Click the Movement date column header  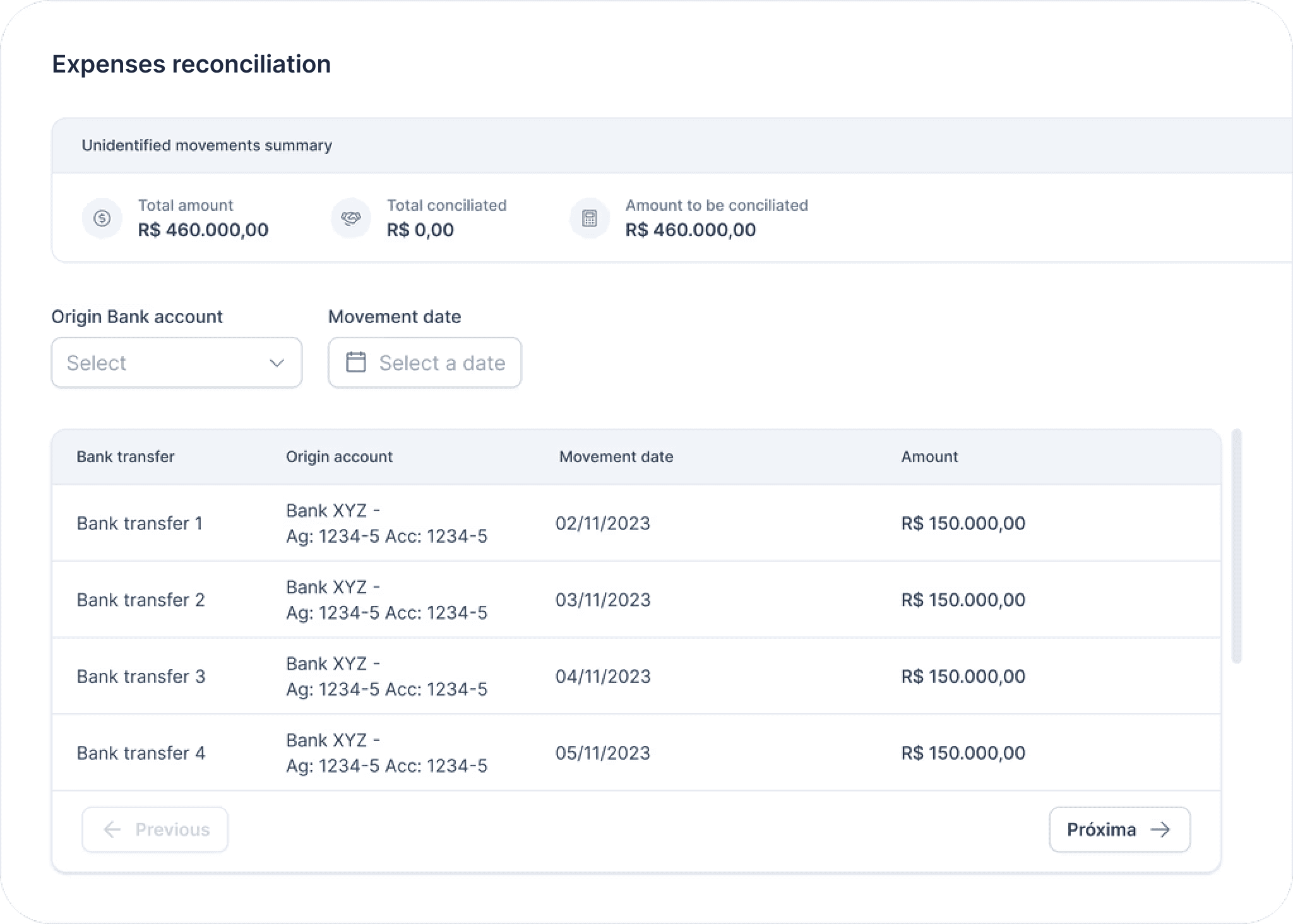pyautogui.click(x=616, y=456)
